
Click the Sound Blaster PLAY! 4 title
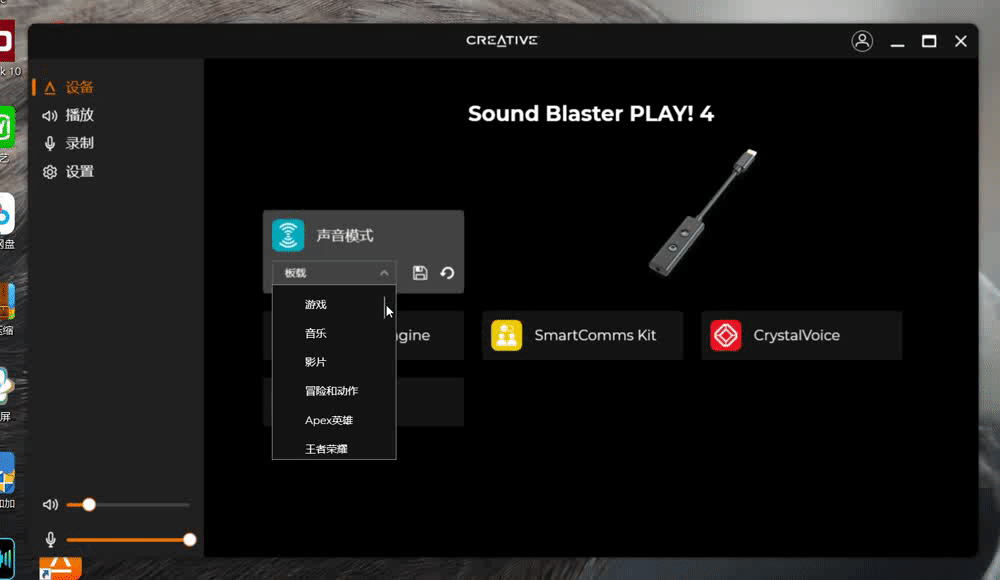(591, 114)
